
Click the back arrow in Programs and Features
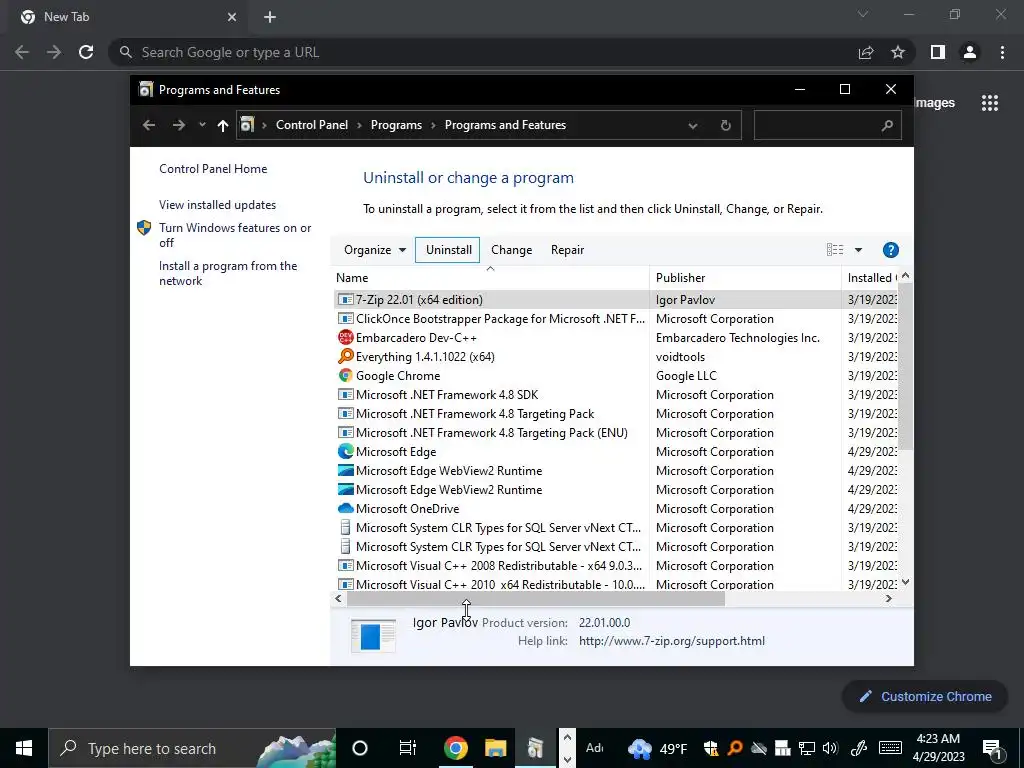pyautogui.click(x=149, y=125)
